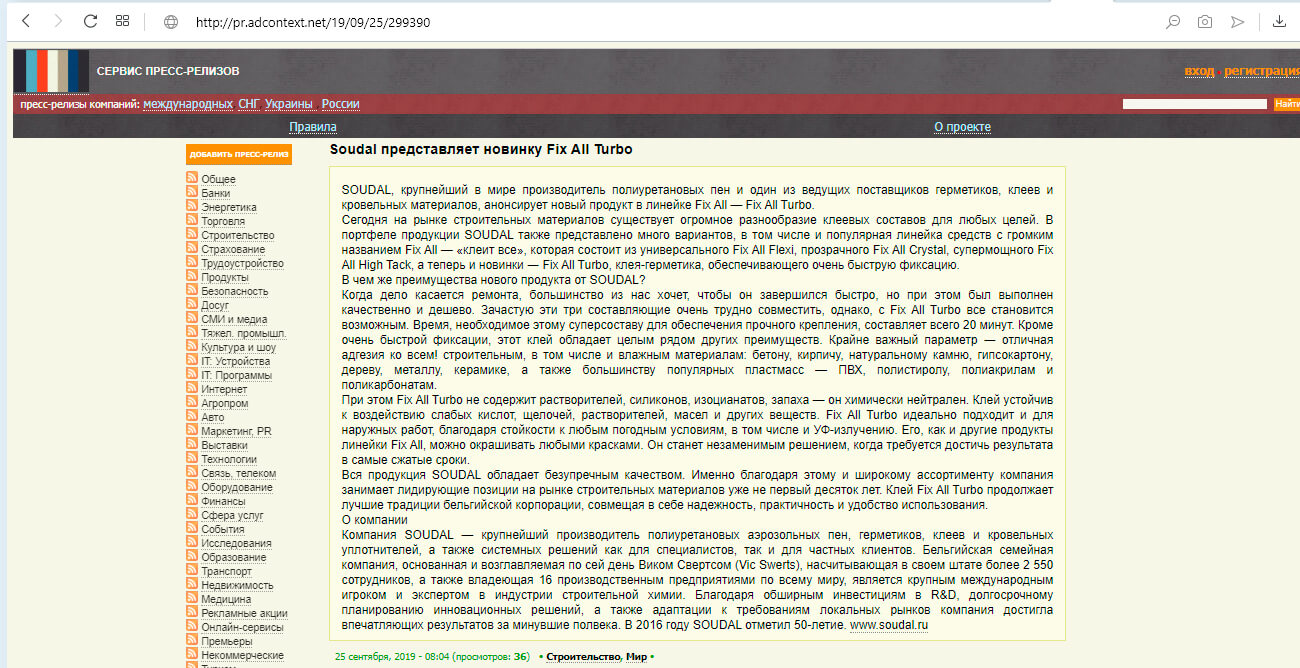Click Добавить пресс-релиз orange button
1300x668 pixels.
click(x=239, y=154)
